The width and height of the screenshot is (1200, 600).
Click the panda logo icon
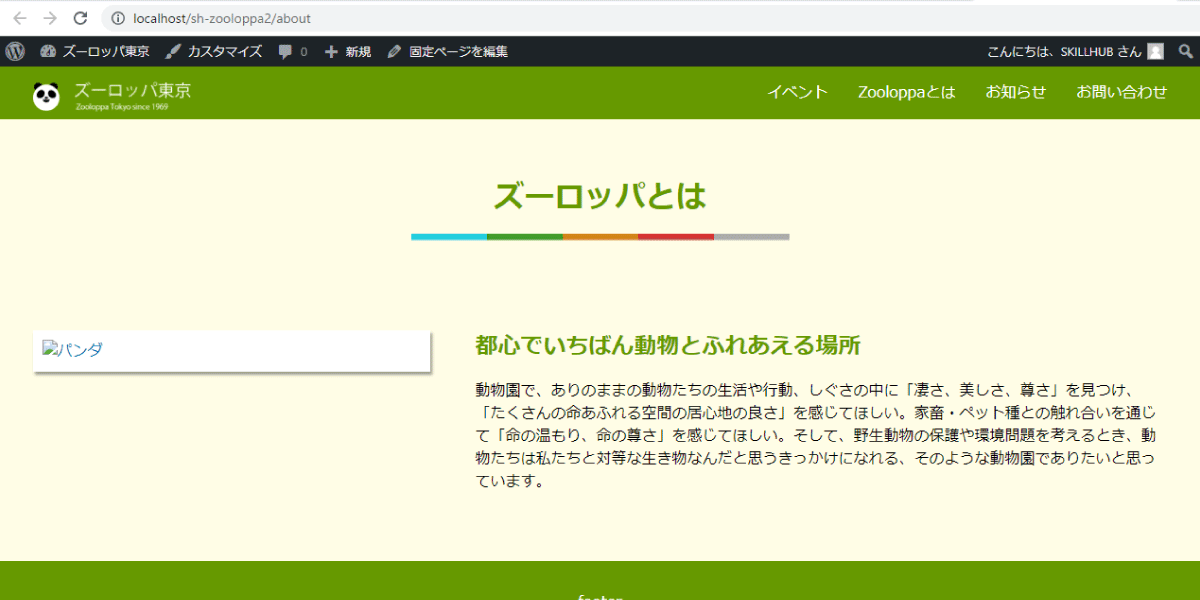tap(46, 96)
